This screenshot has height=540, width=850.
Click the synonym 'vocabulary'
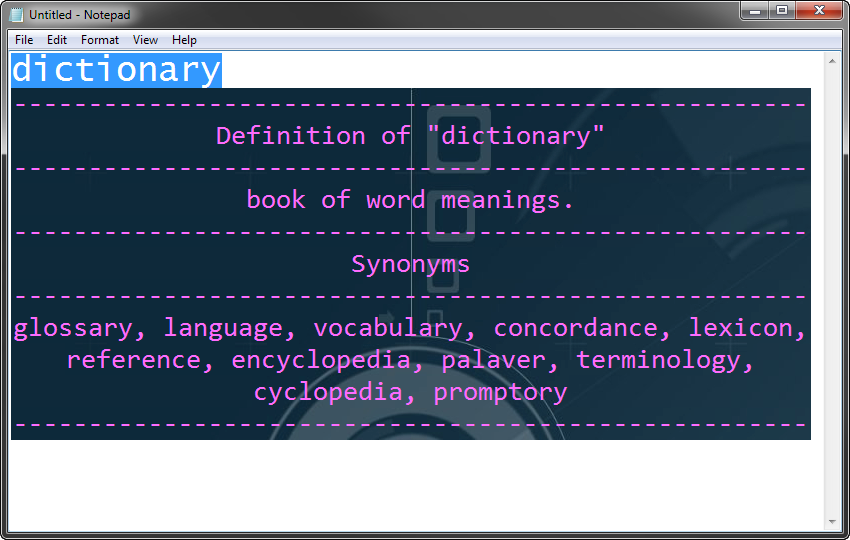[388, 329]
